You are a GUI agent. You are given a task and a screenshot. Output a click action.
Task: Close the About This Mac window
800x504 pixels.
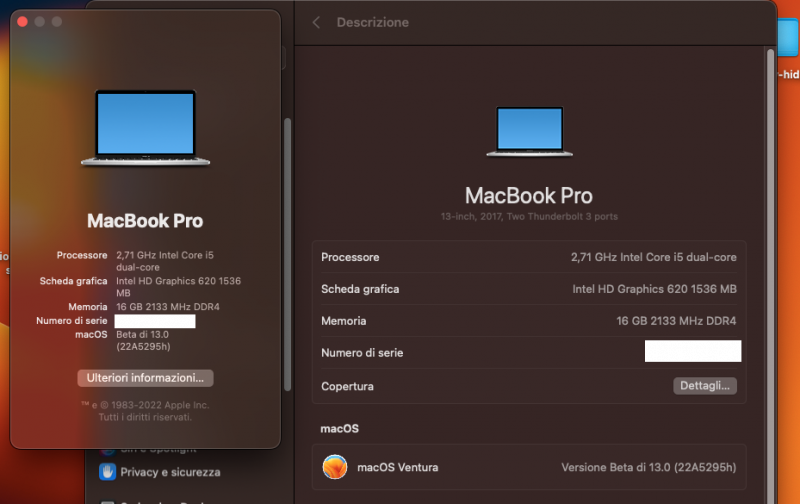22,21
